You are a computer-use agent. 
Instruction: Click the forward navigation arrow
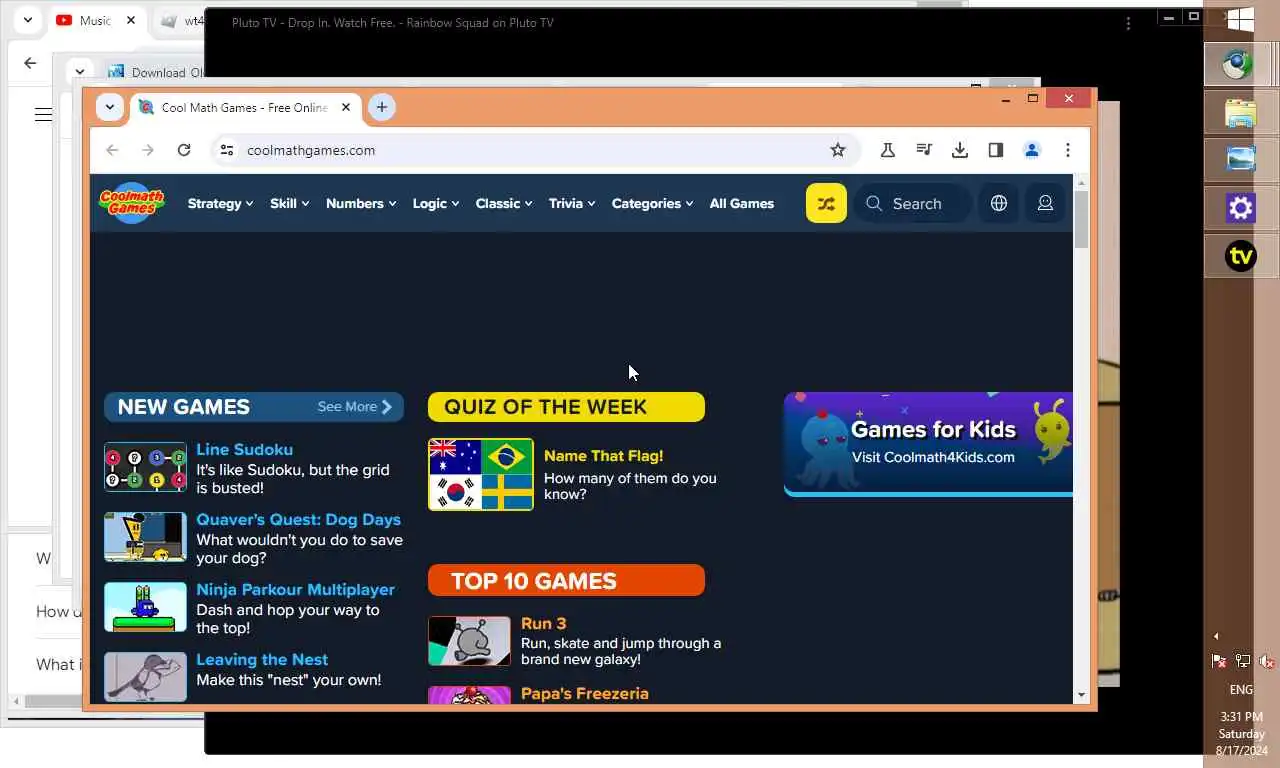click(x=148, y=150)
